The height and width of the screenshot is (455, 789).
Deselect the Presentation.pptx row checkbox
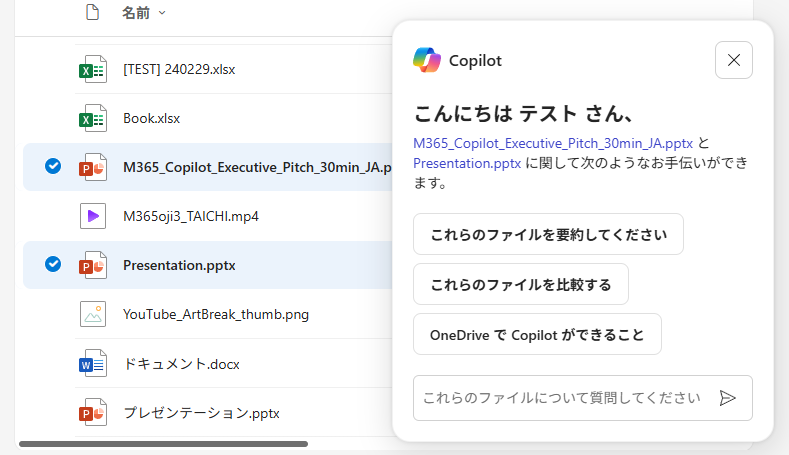point(53,265)
